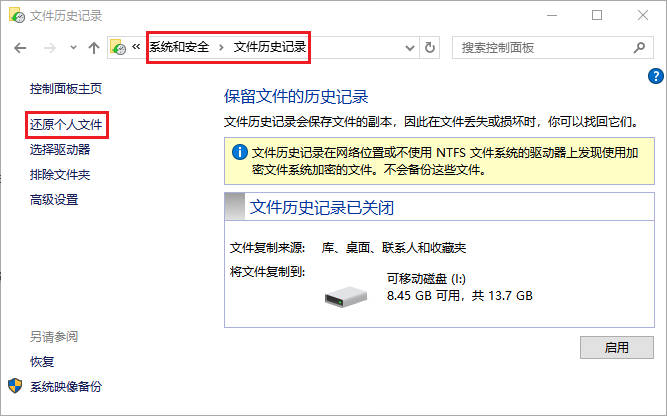667x416 pixels.
Task: Open 排除文件夹 link
Action: click(60, 175)
